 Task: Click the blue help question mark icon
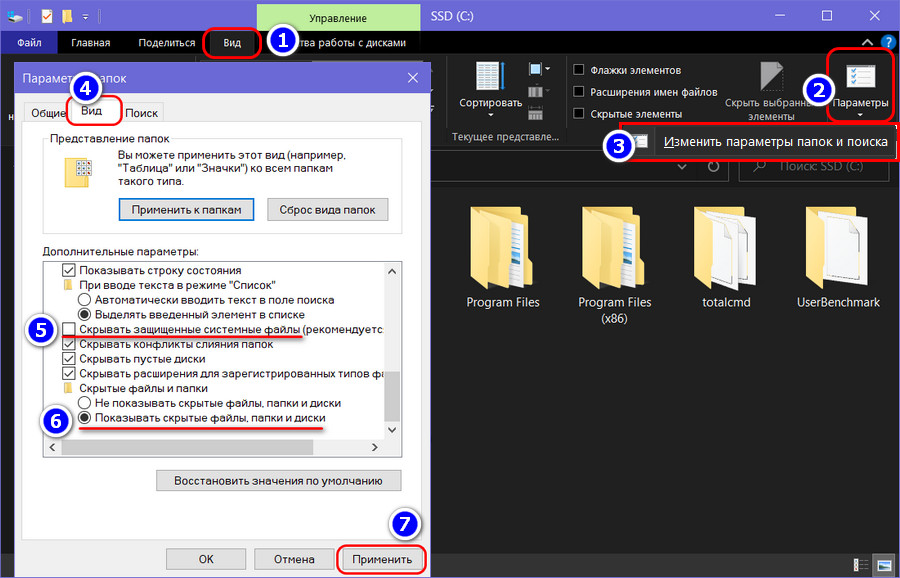(888, 43)
